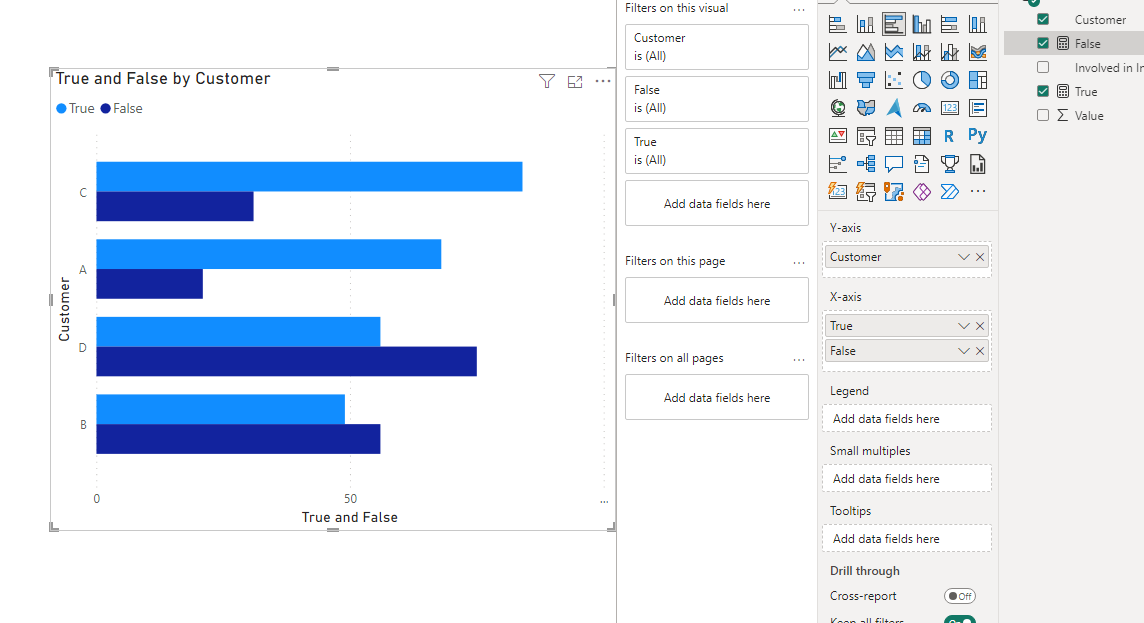Select the Matrix visual
The image size is (1144, 623).
921,136
